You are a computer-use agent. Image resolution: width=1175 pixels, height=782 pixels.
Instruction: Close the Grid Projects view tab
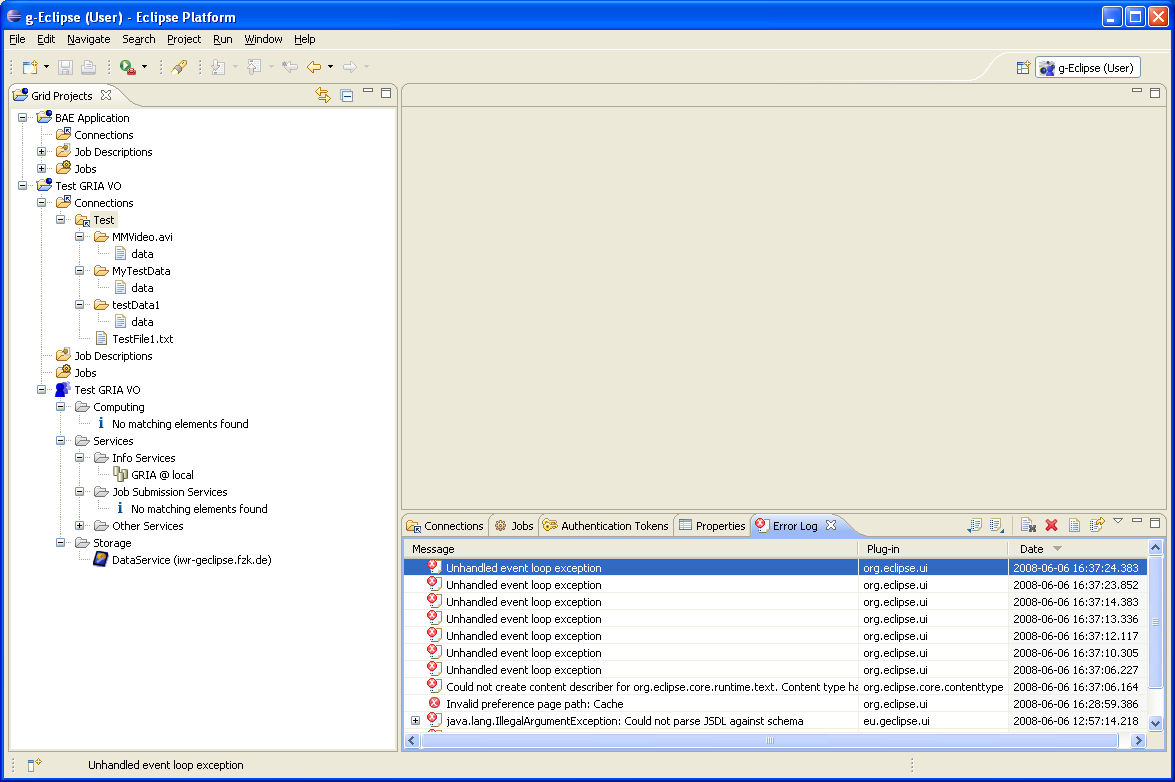pos(106,95)
